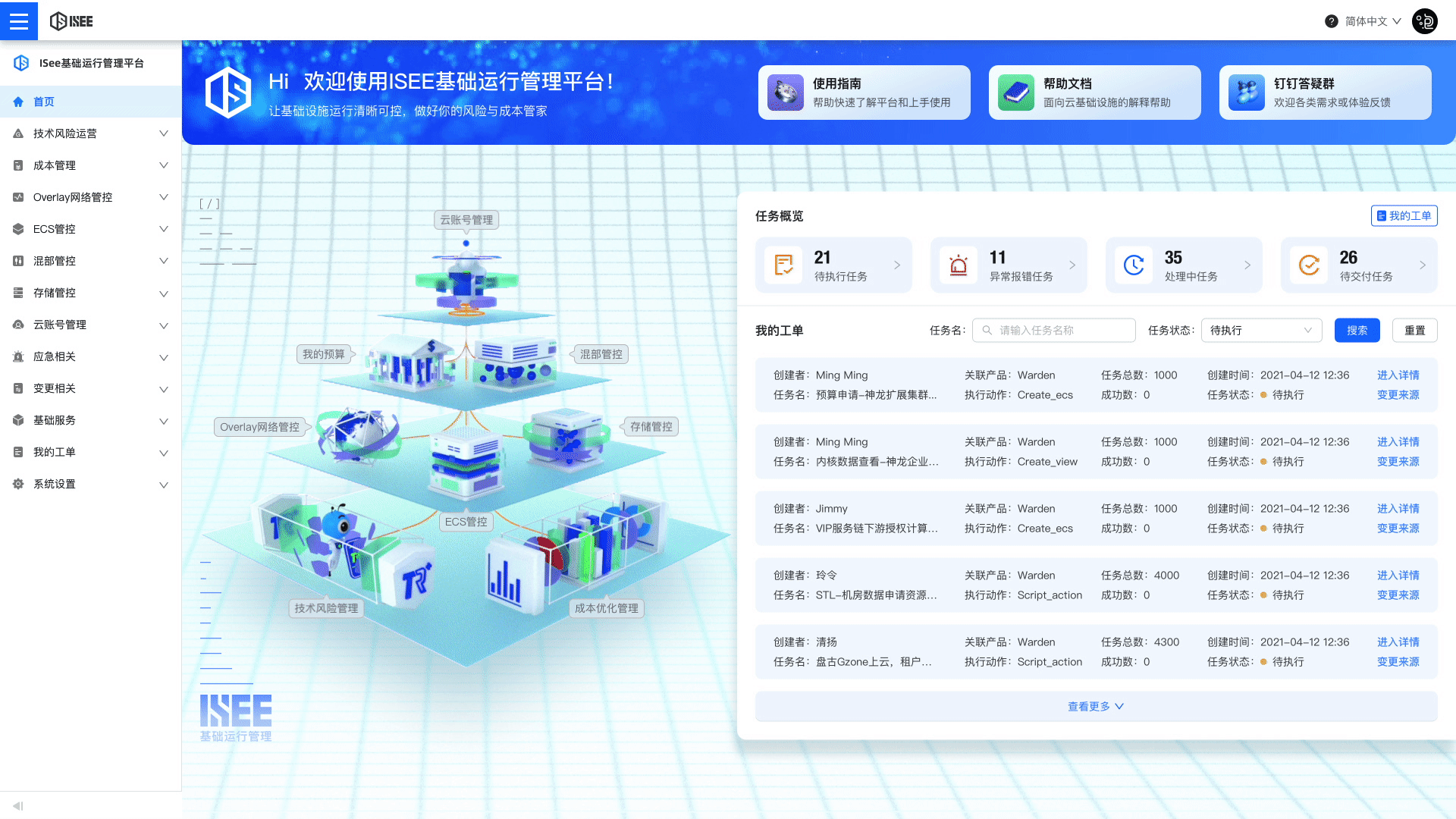Open the user avatar in top right corner
Screen dimensions: 1456x819
pos(1424,20)
